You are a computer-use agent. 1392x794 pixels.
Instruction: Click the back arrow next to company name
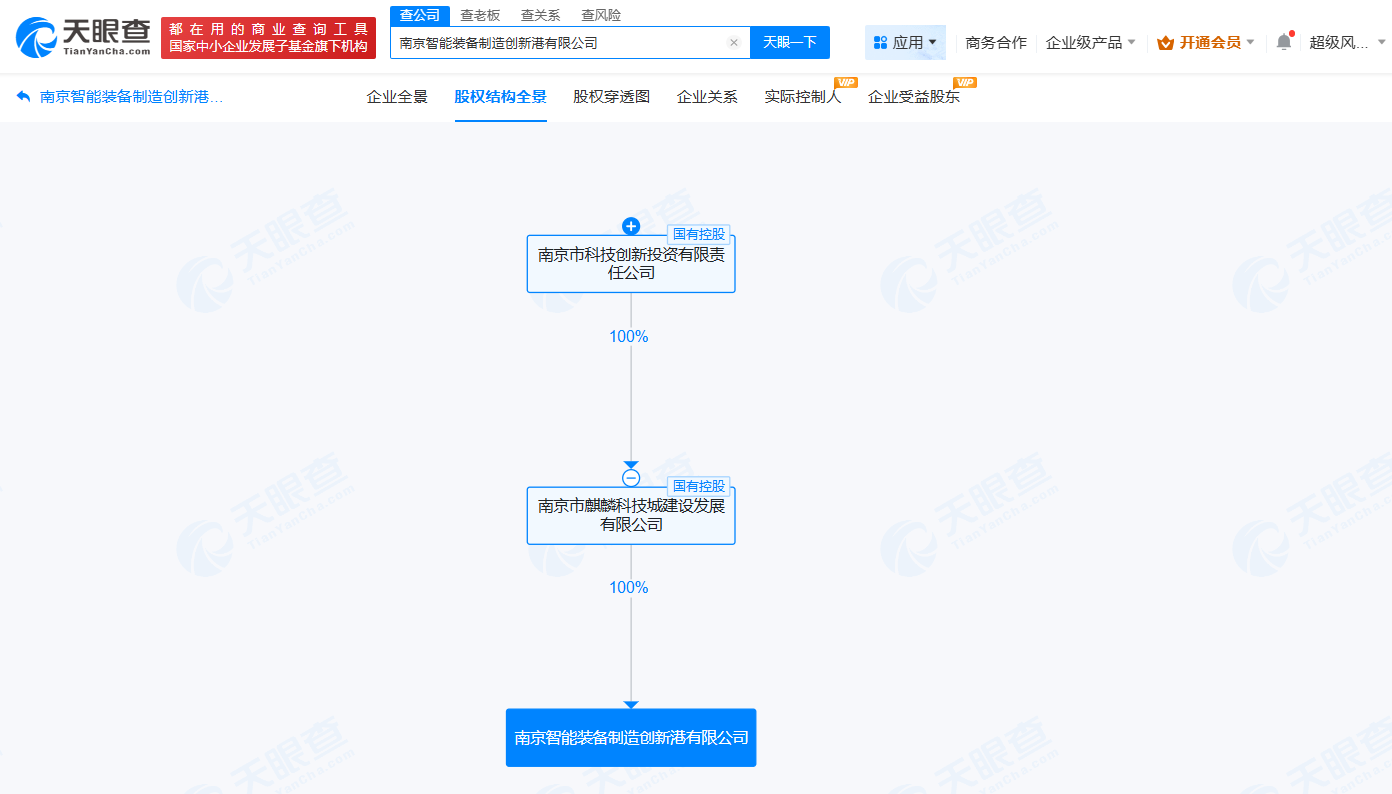coord(22,95)
